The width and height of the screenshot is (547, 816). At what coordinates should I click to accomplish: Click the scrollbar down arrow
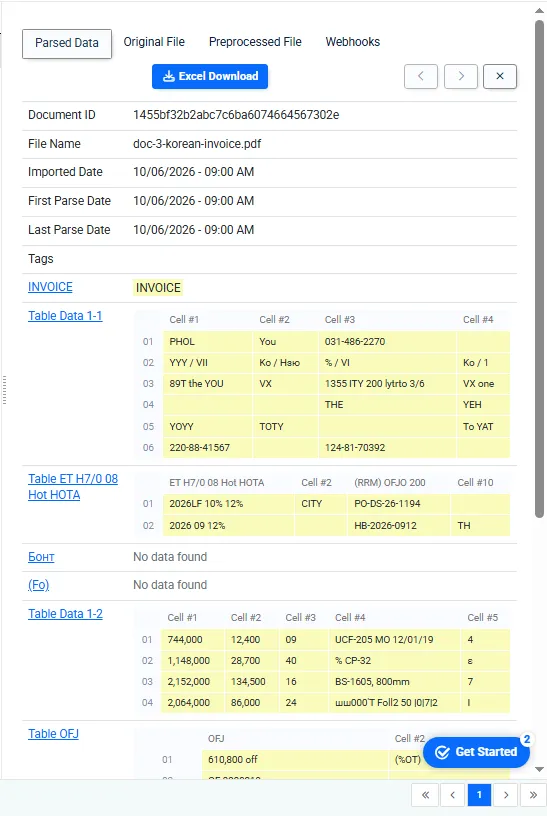[539, 769]
